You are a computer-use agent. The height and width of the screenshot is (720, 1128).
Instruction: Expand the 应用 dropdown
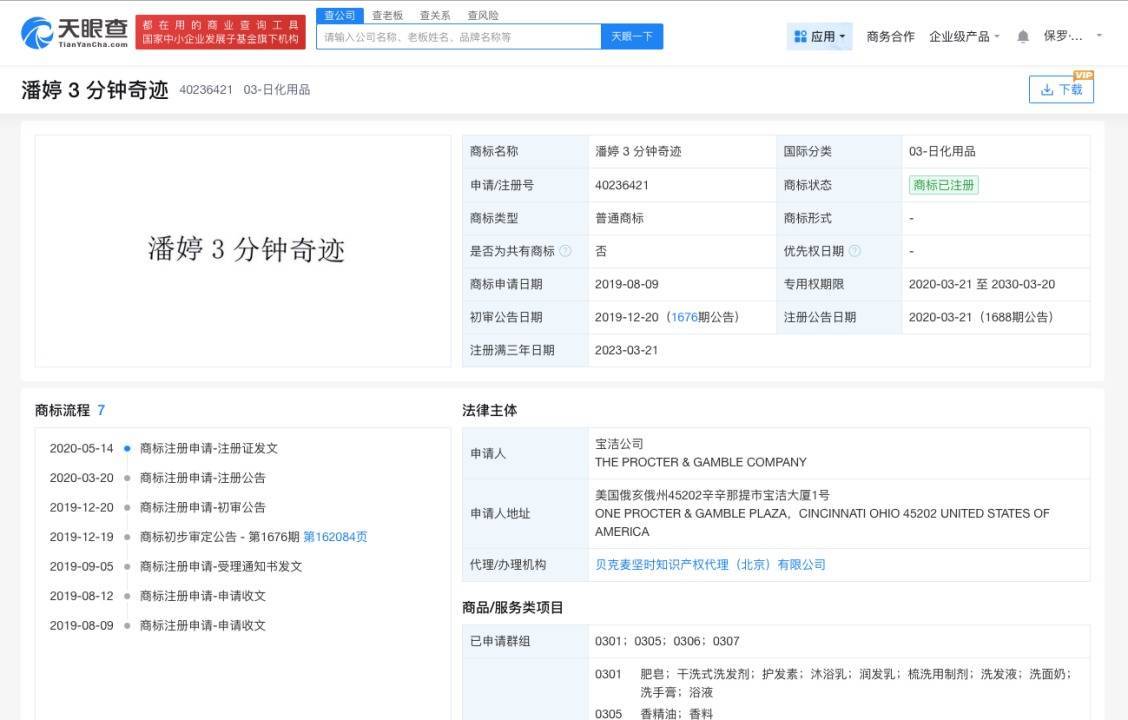click(x=826, y=36)
